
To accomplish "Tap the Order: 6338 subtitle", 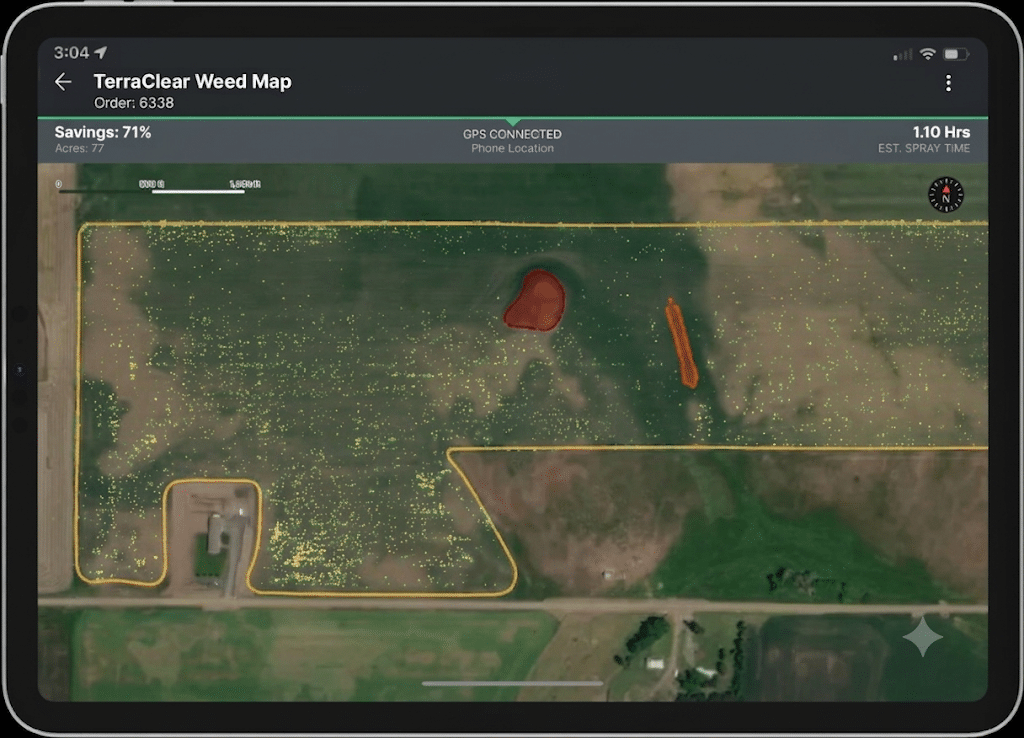I will [134, 103].
